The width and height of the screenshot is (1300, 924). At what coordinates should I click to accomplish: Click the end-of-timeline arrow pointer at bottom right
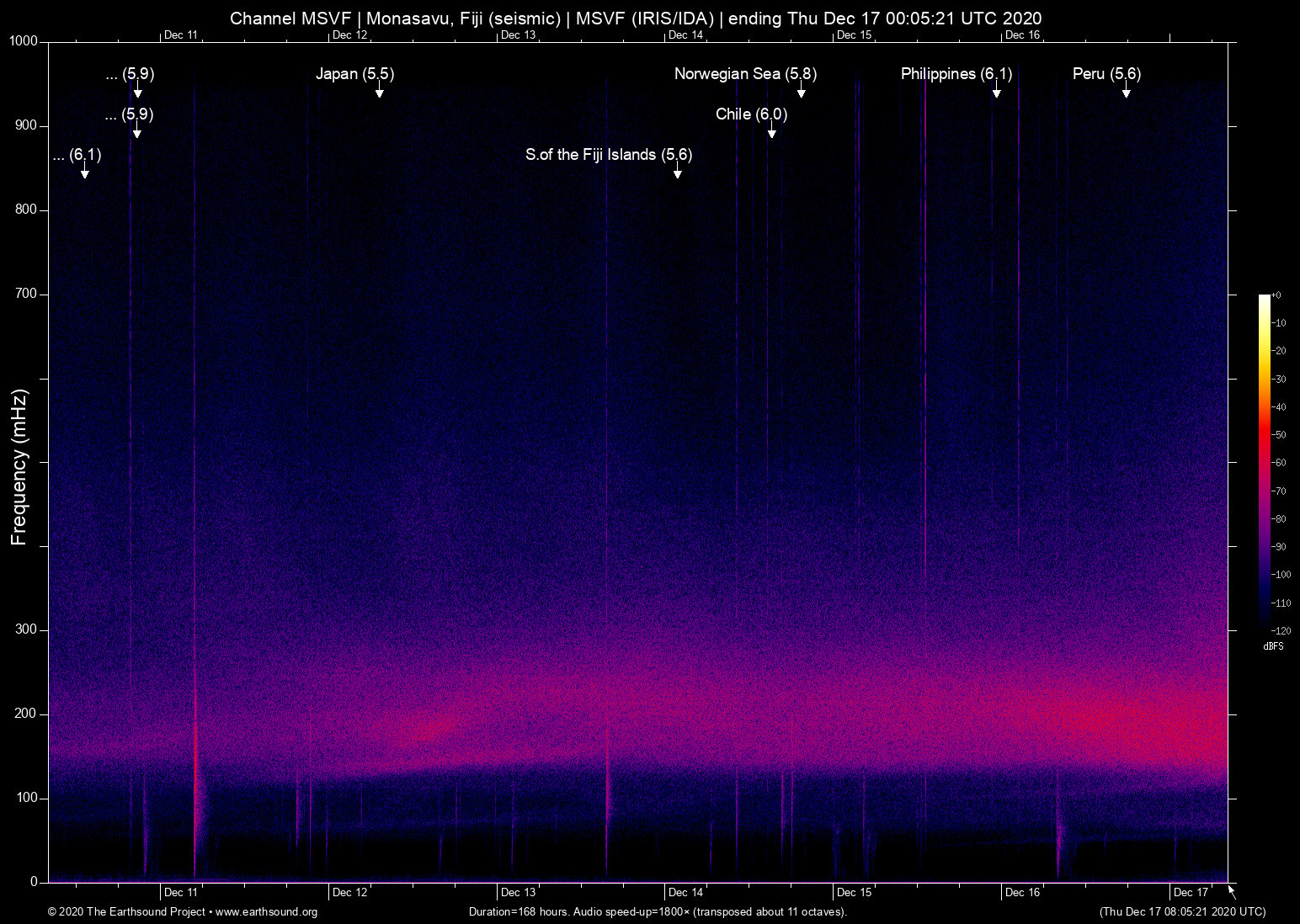[x=1232, y=892]
